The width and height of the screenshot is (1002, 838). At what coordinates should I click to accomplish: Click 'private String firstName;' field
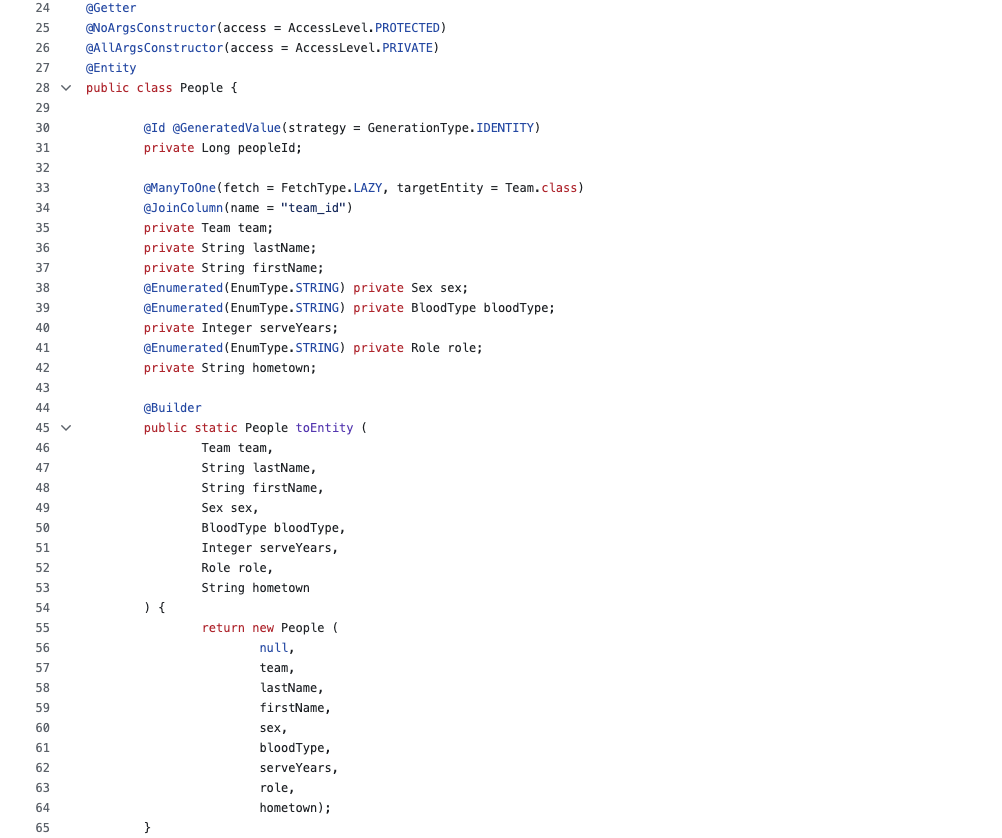pos(234,268)
